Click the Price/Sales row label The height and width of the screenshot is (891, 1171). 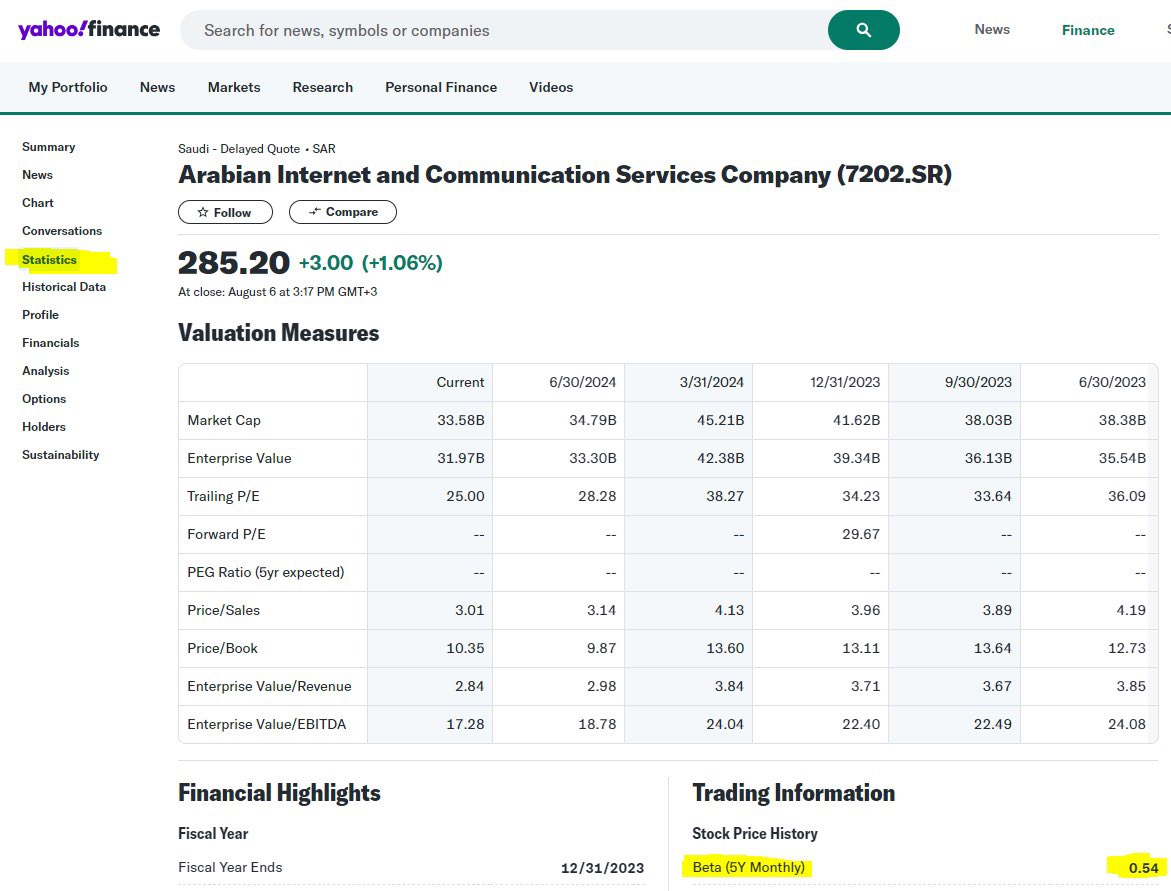[224, 611]
